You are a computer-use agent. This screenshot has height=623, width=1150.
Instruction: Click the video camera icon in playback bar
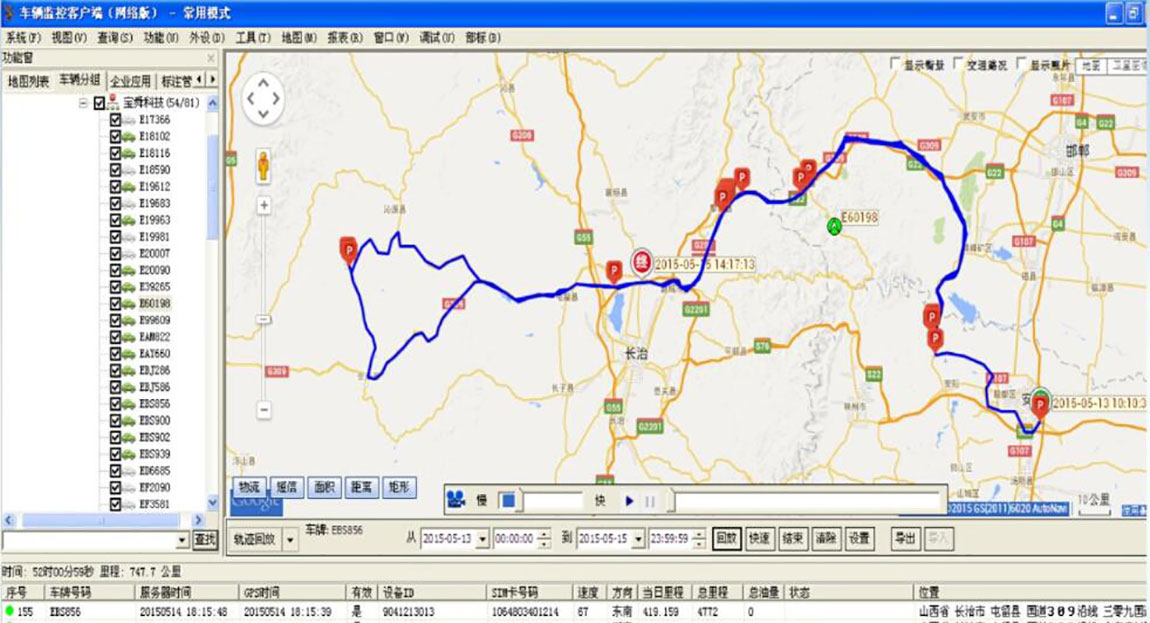click(x=457, y=499)
